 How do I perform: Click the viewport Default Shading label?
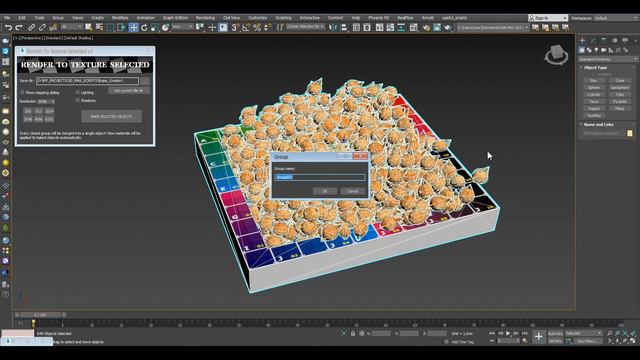click(x=79, y=38)
